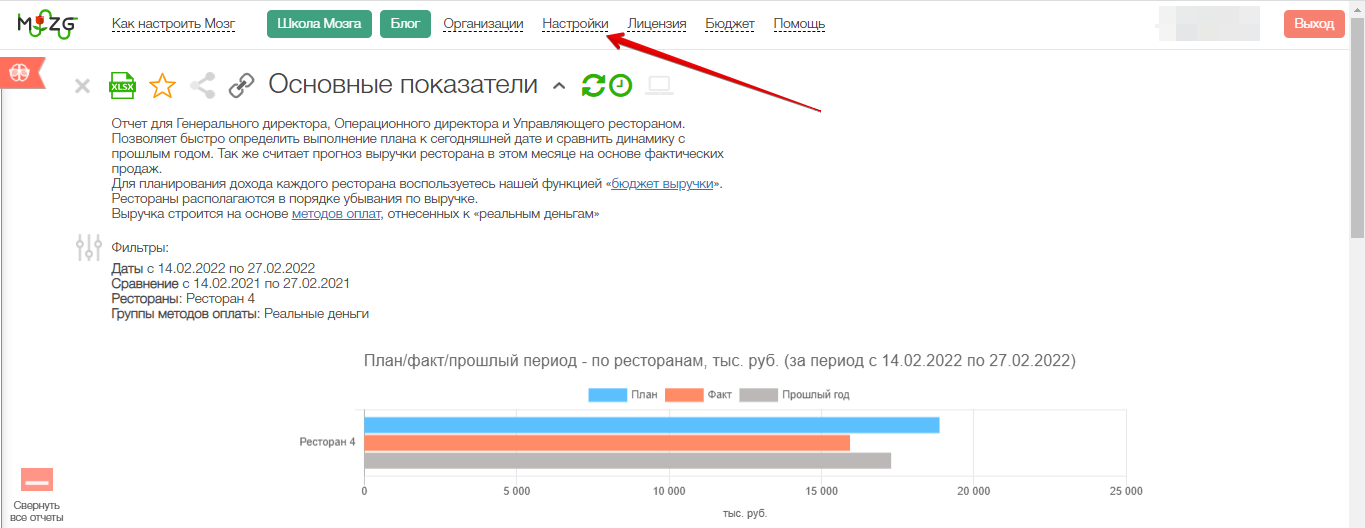This screenshot has height=528, width=1365.
Task: Open the Блог button
Action: [x=405, y=24]
